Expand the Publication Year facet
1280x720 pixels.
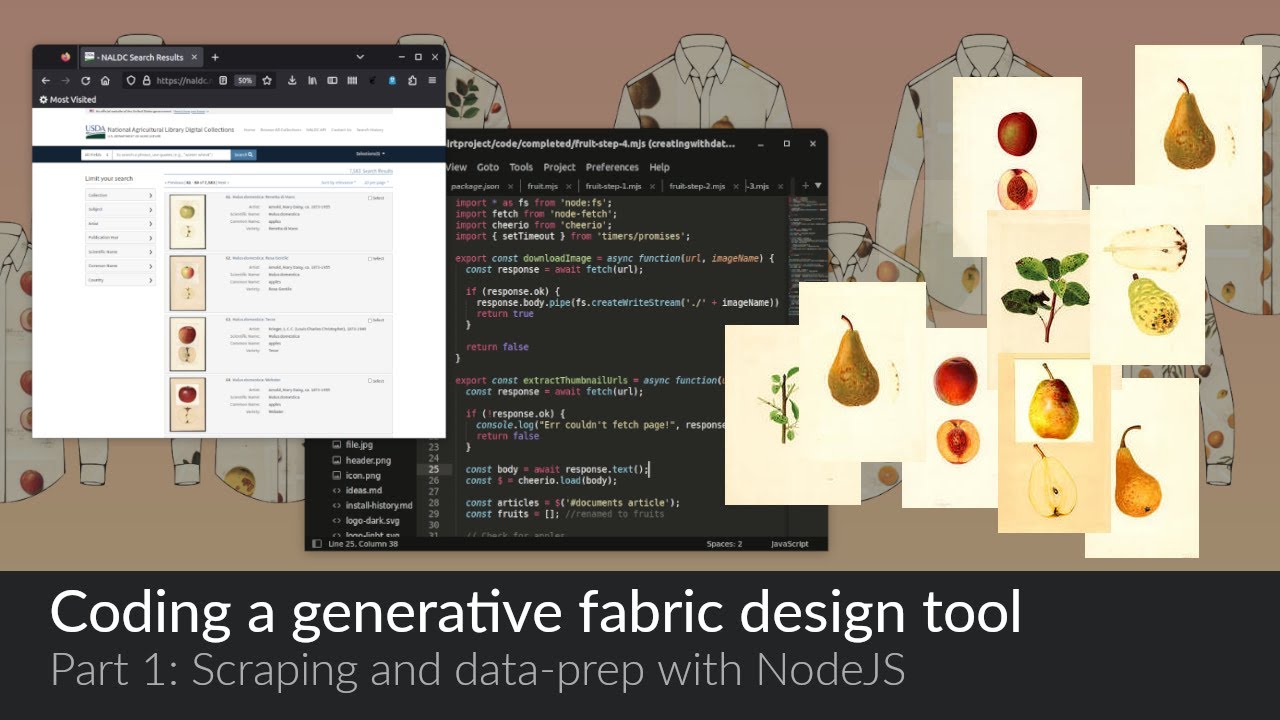coord(120,238)
